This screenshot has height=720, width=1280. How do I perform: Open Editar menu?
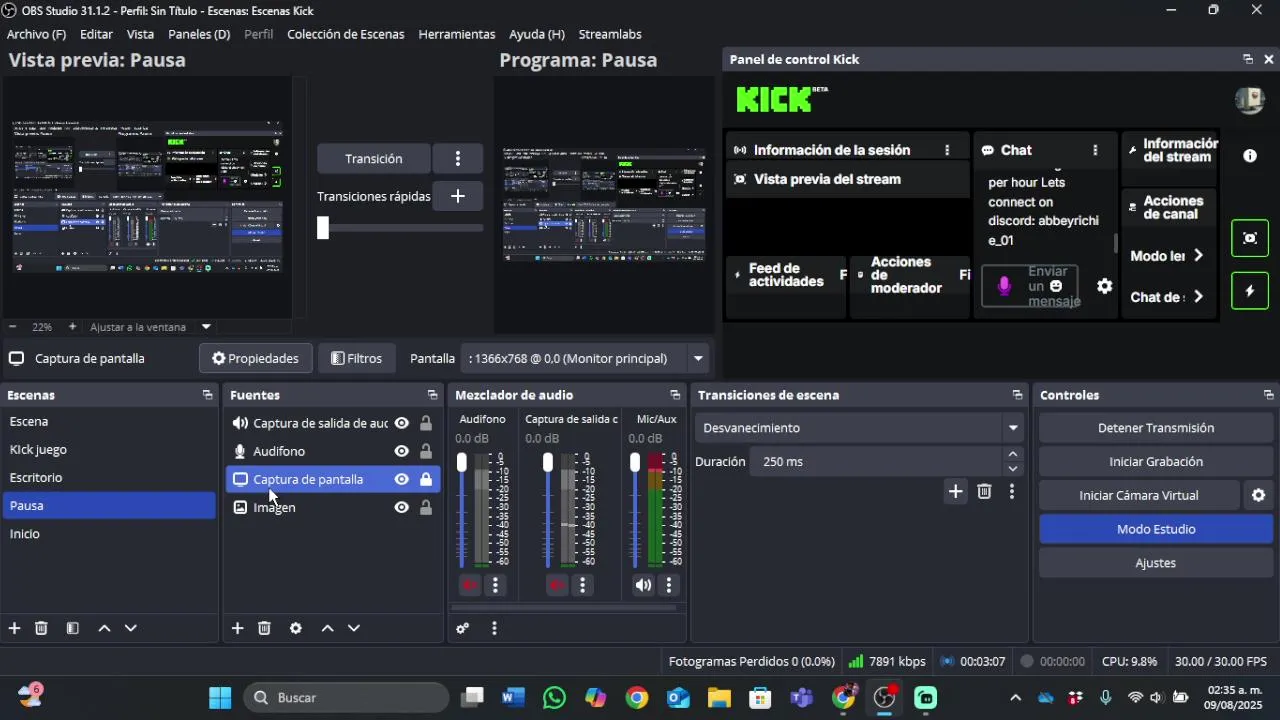96,34
